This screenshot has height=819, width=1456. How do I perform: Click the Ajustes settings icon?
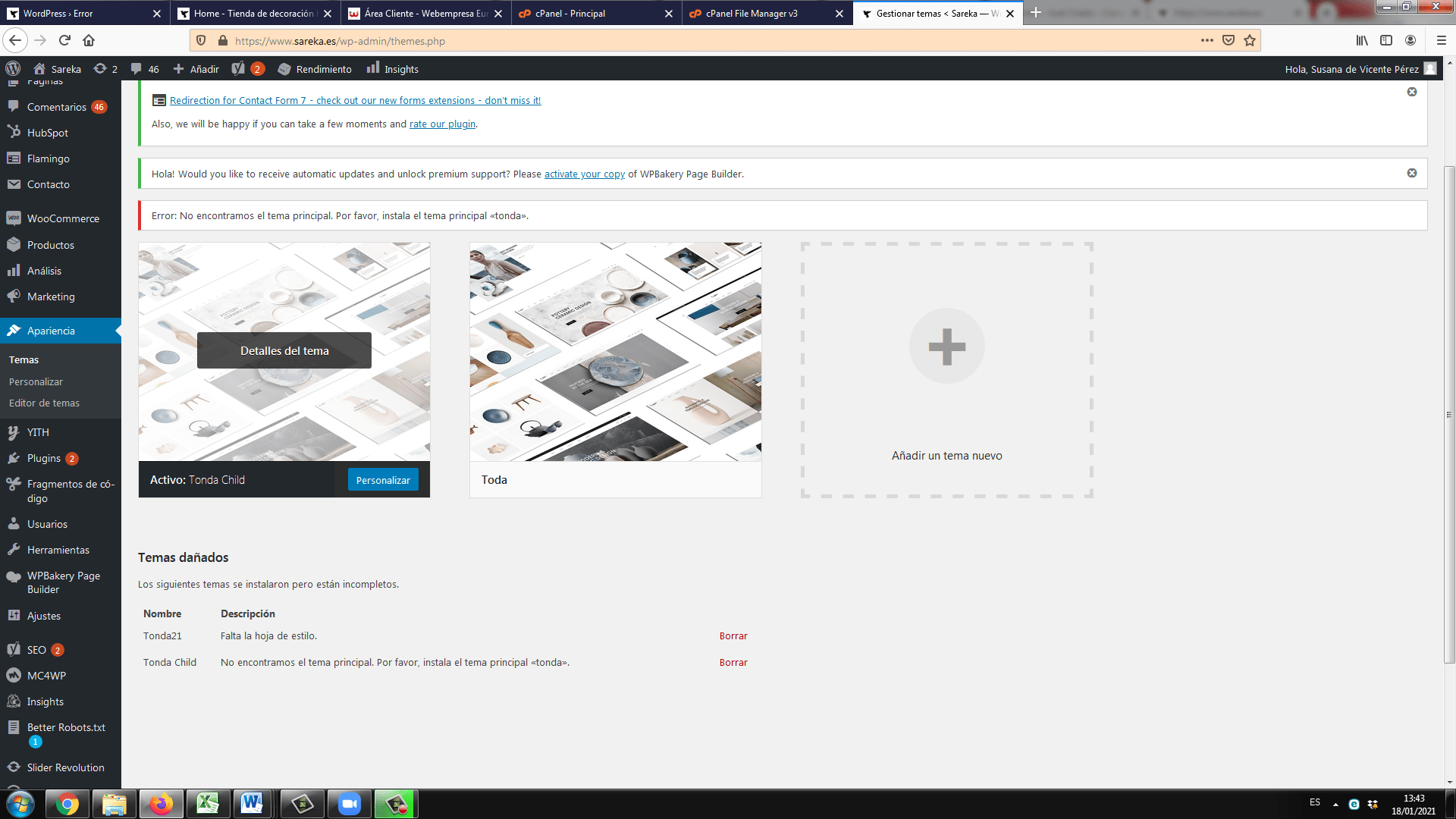[14, 616]
